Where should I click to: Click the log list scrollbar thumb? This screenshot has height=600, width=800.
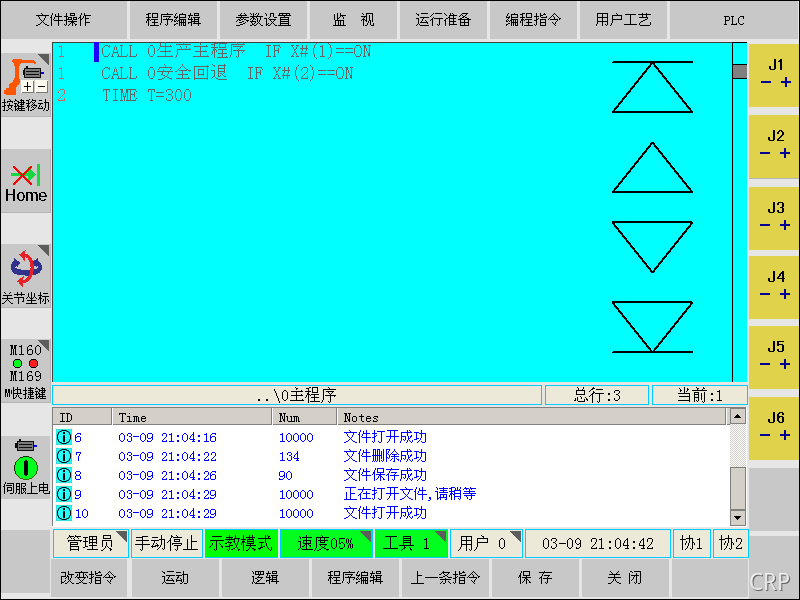pos(737,488)
